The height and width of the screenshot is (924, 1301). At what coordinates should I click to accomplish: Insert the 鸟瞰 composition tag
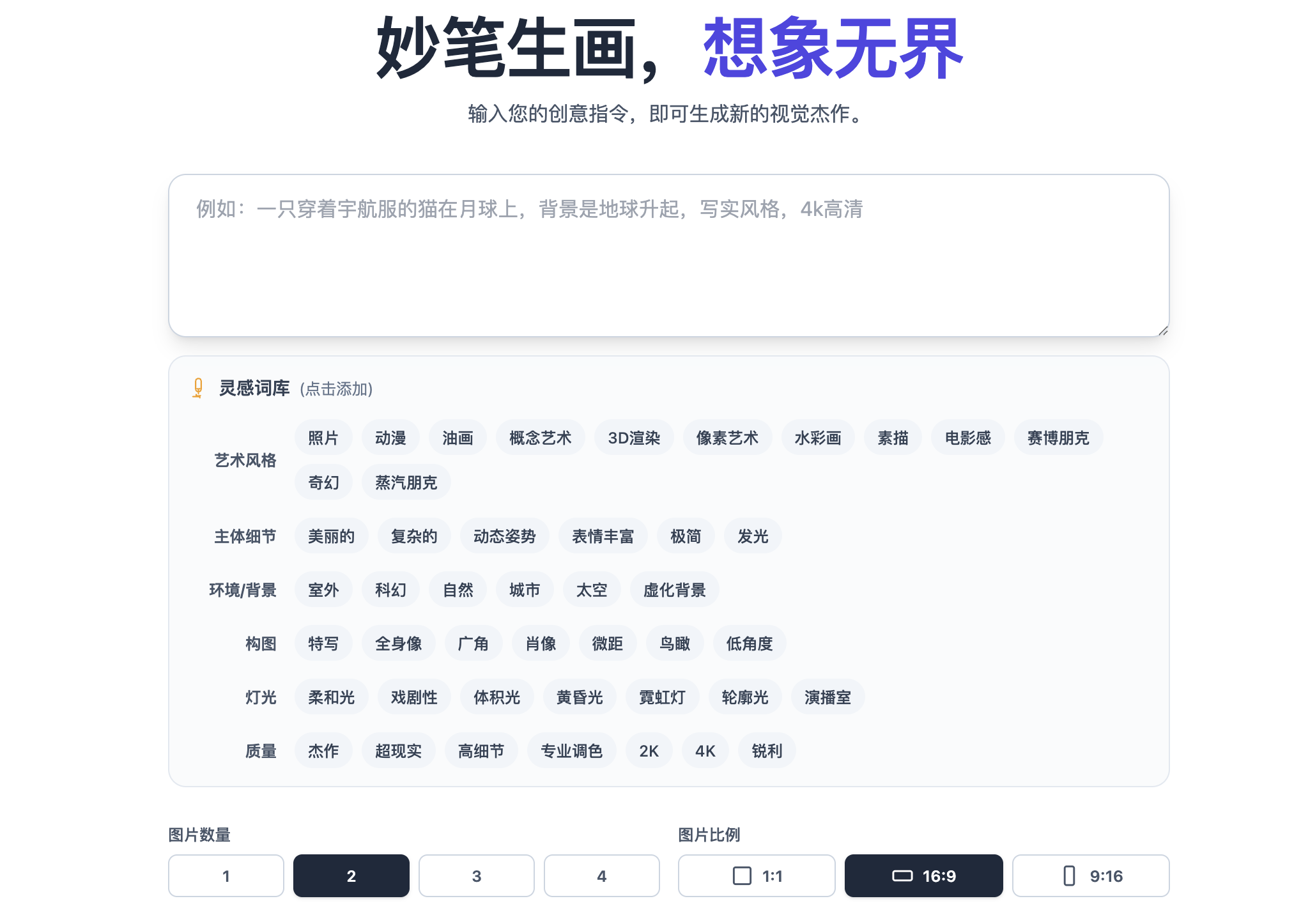[674, 643]
